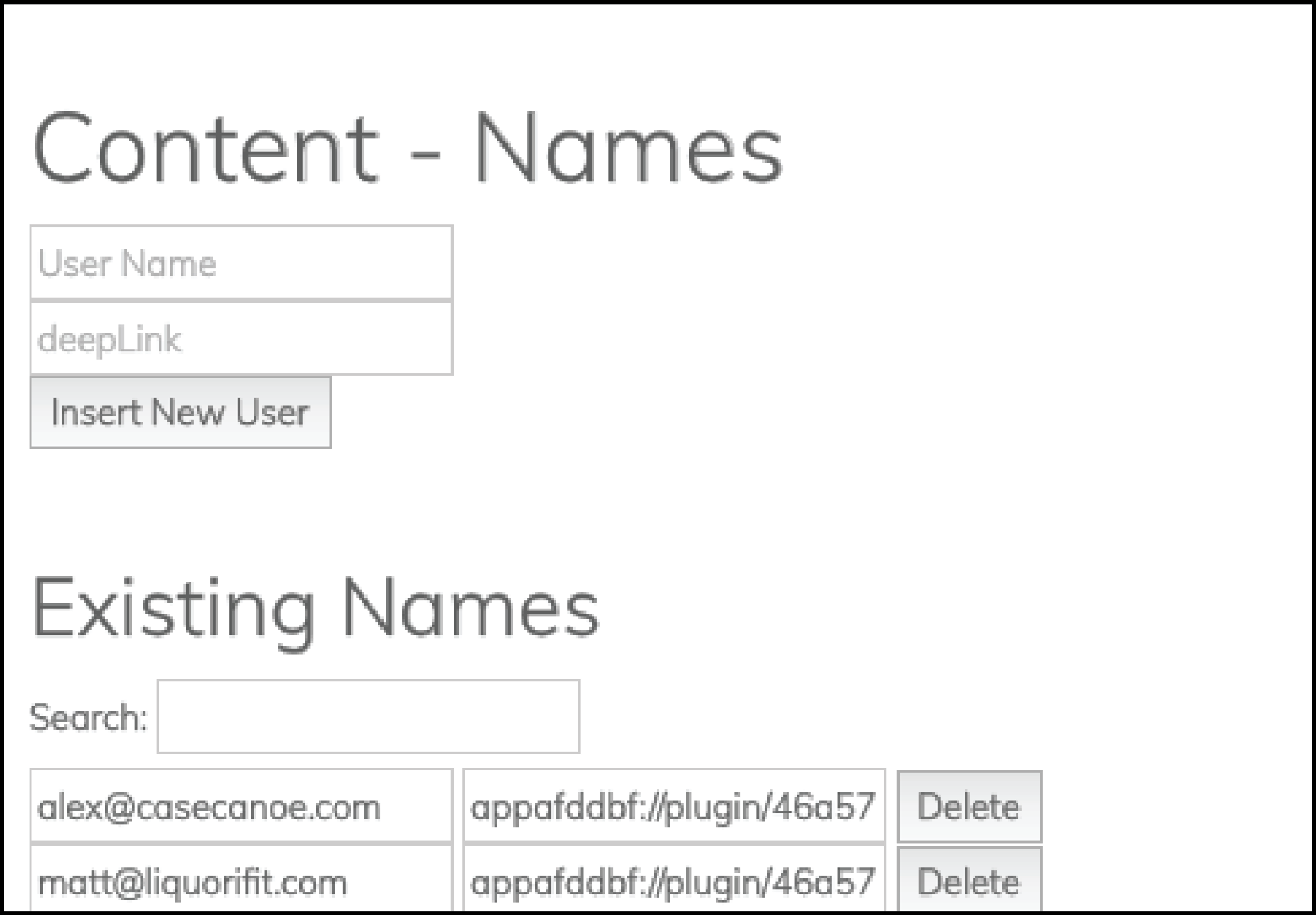
Task: Delete the alex@casecanoe.com entry
Action: (969, 807)
